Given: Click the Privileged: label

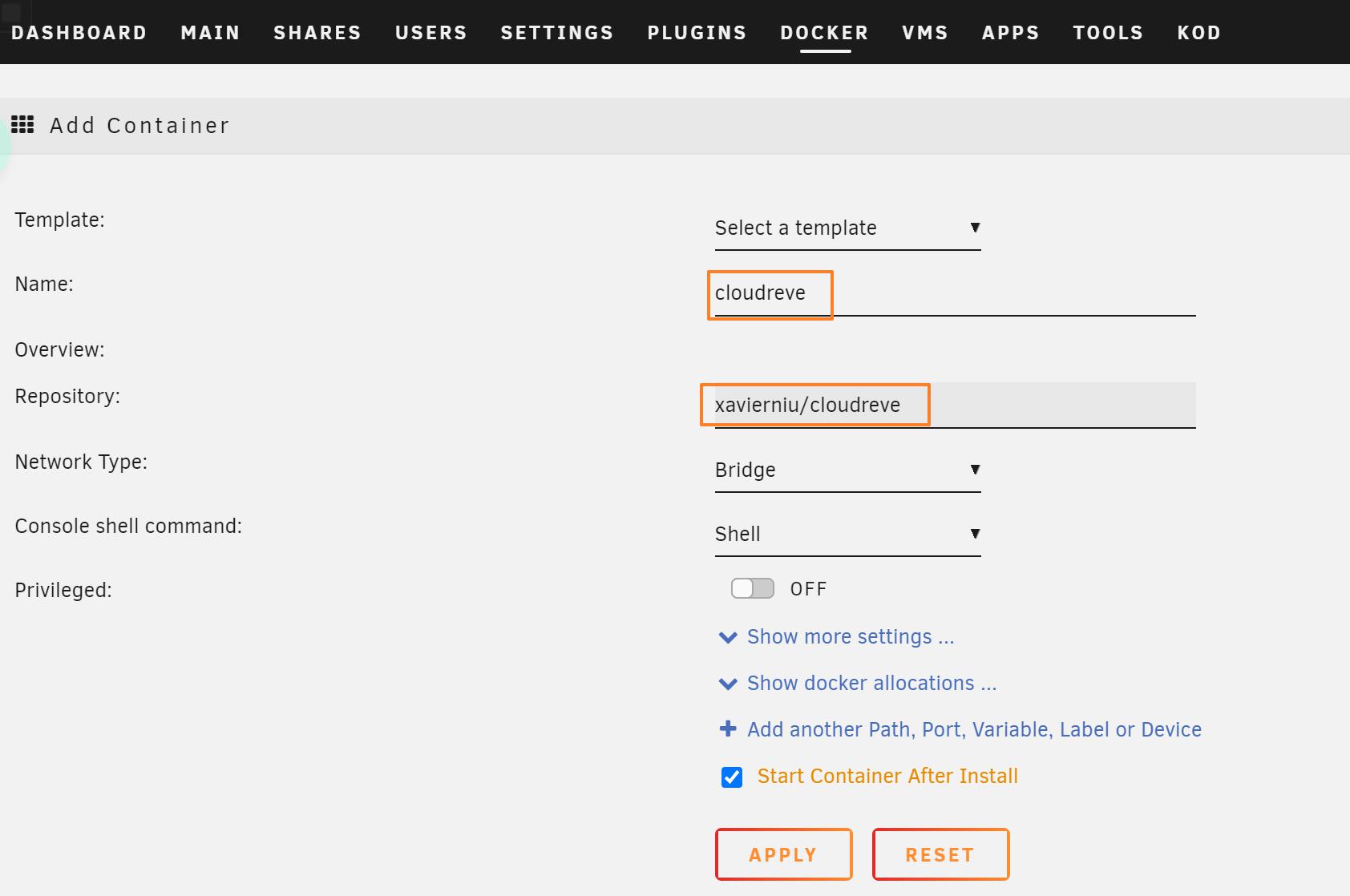Looking at the screenshot, I should 63,591.
